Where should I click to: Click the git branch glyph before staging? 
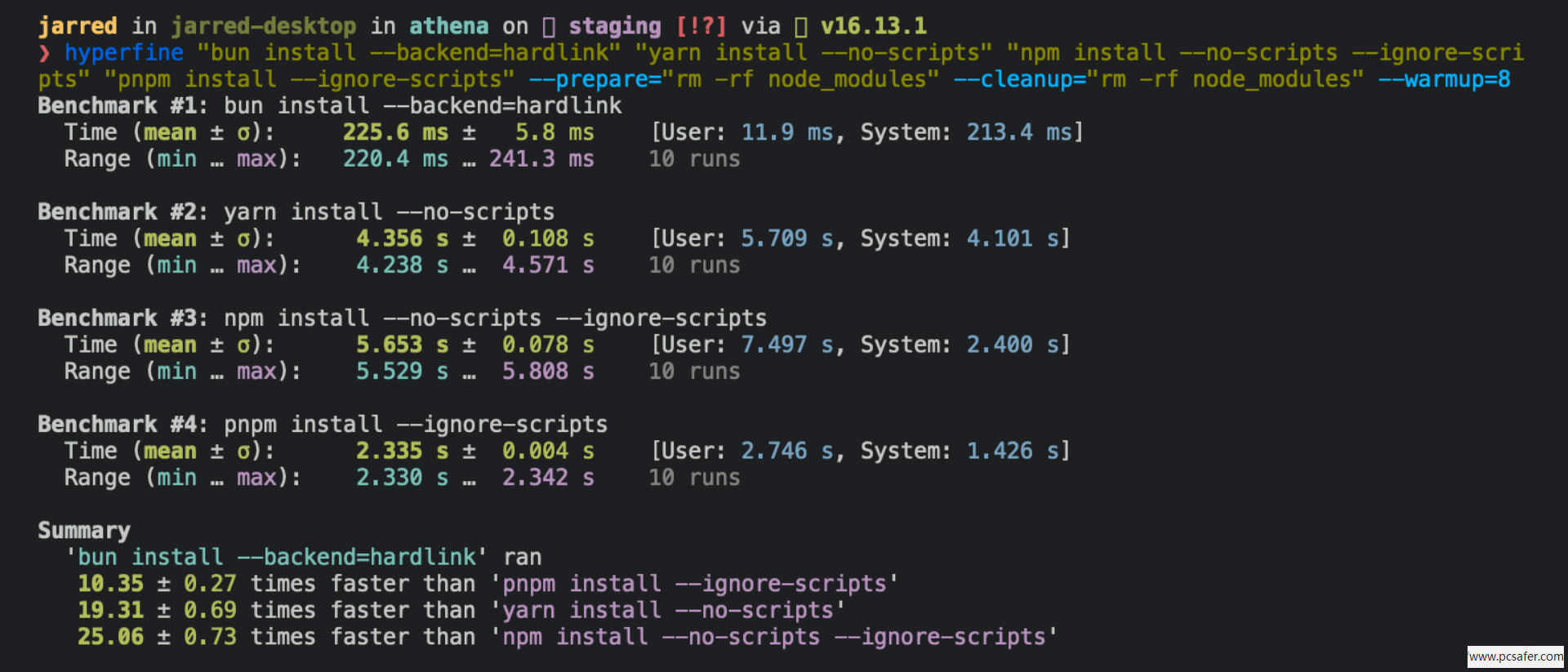click(549, 27)
